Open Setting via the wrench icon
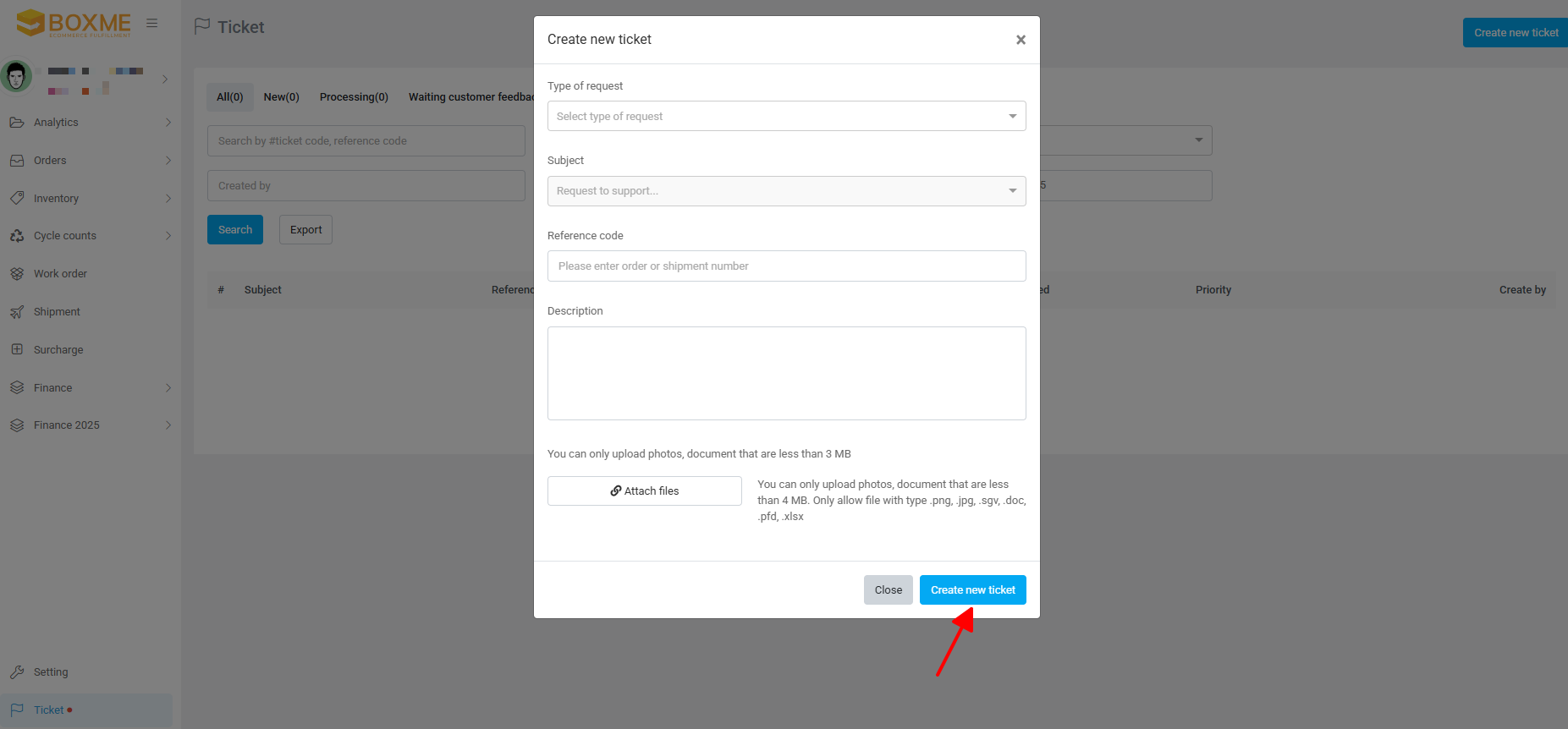This screenshot has width=1568, height=729. coord(17,672)
